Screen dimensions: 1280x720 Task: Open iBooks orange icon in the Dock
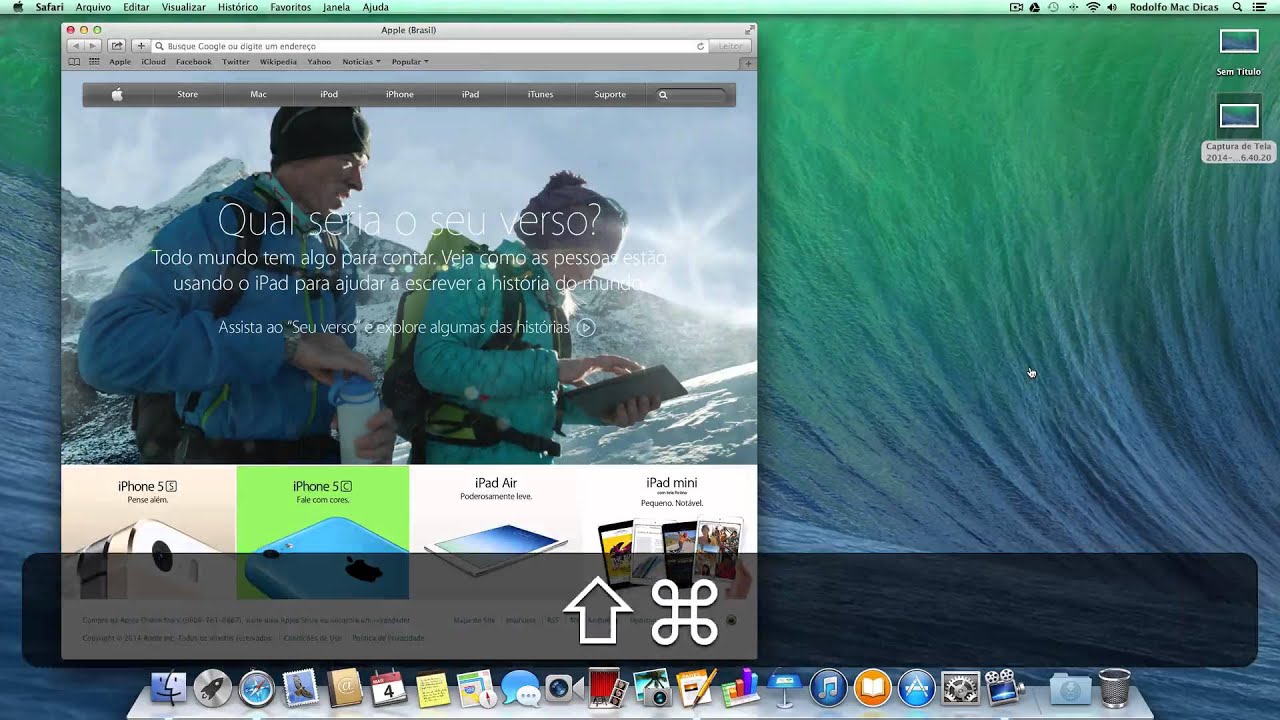(x=872, y=688)
